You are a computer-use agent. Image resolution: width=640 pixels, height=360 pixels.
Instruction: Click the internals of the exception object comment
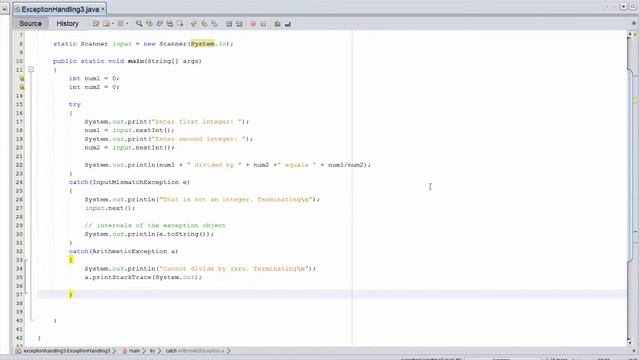tap(155, 225)
